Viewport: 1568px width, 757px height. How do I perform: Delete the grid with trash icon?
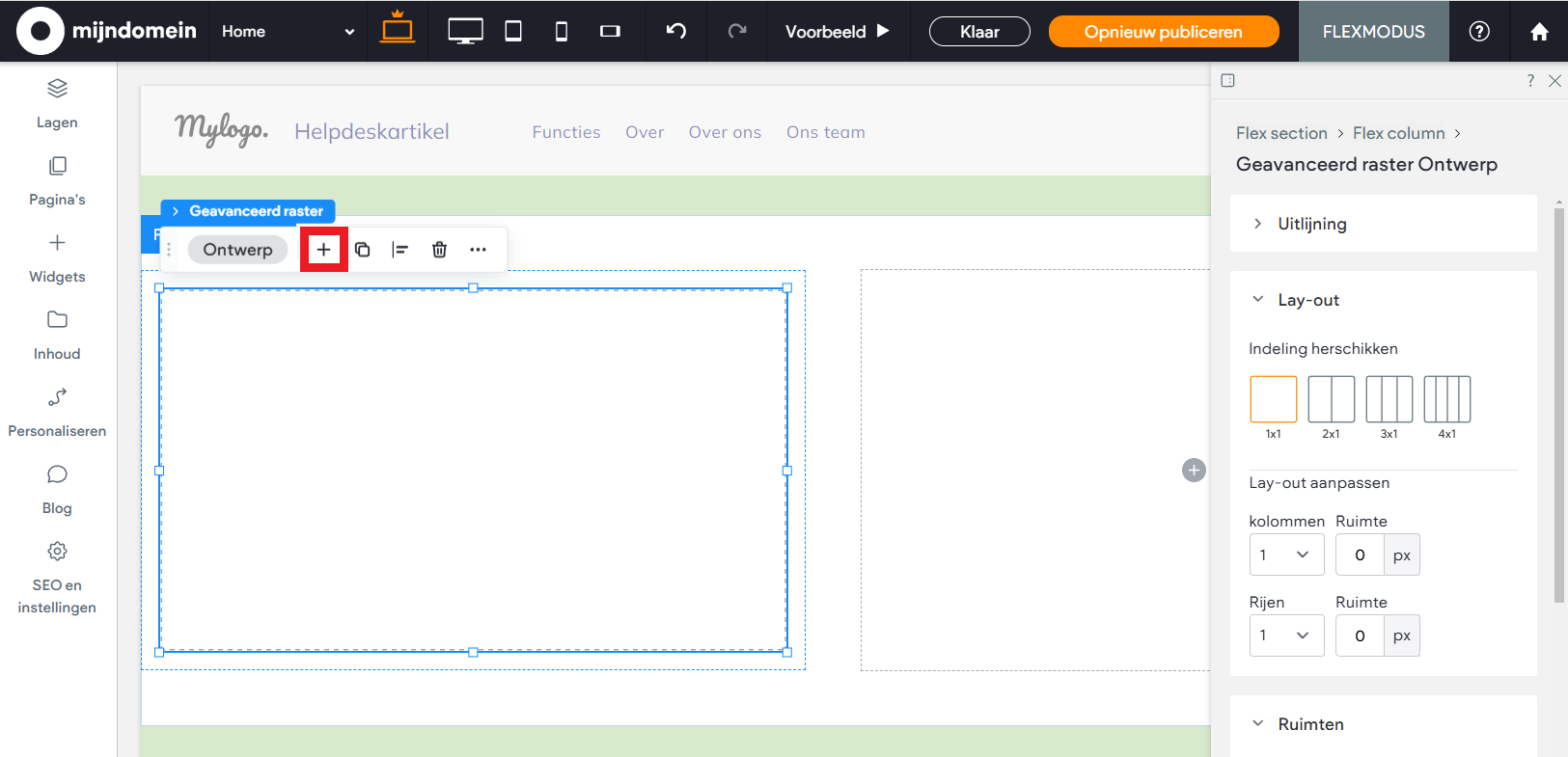point(439,250)
